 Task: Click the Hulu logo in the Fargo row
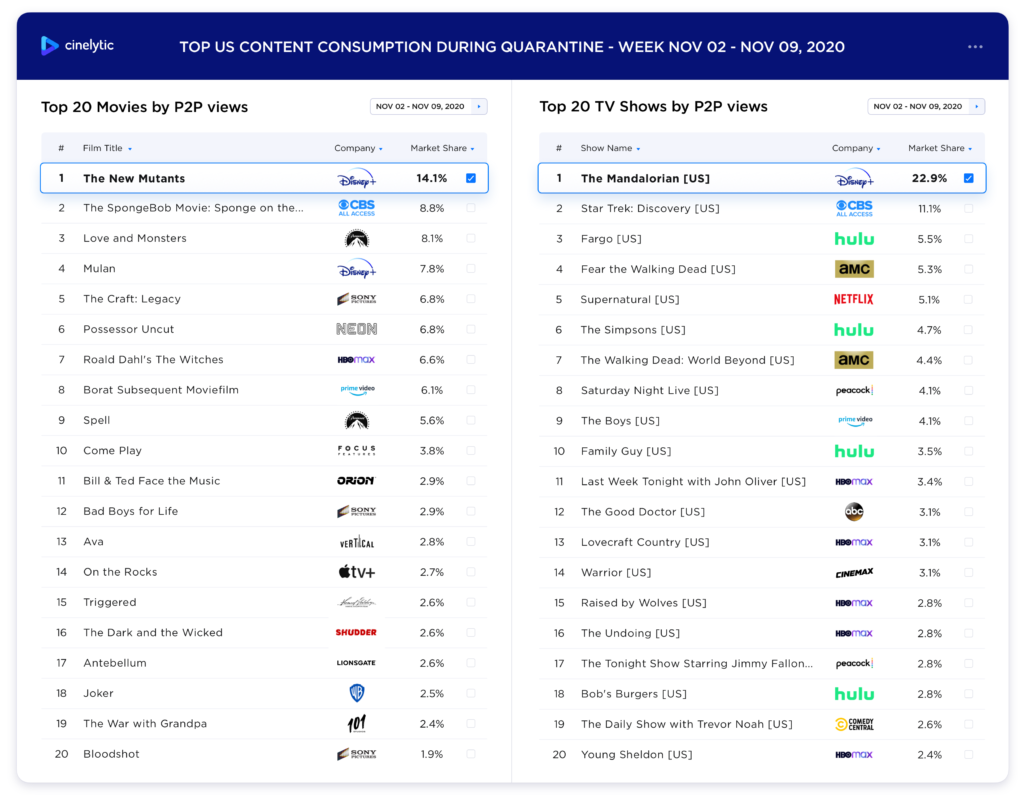coord(854,239)
